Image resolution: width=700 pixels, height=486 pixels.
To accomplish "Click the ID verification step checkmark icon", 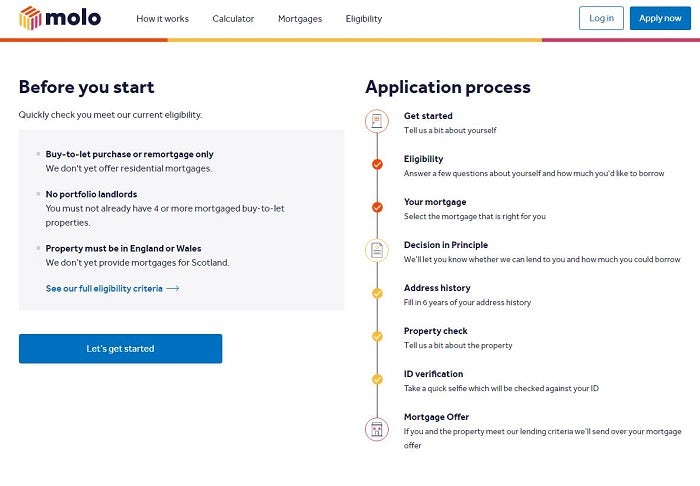I will (x=377, y=379).
